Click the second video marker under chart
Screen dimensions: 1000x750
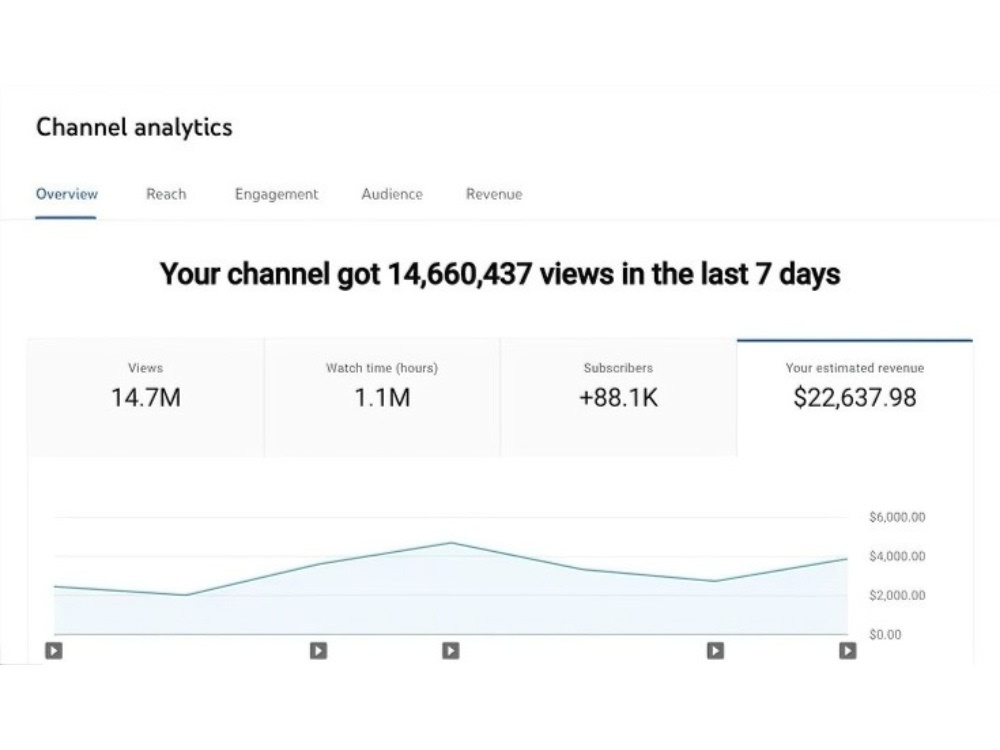[x=318, y=651]
